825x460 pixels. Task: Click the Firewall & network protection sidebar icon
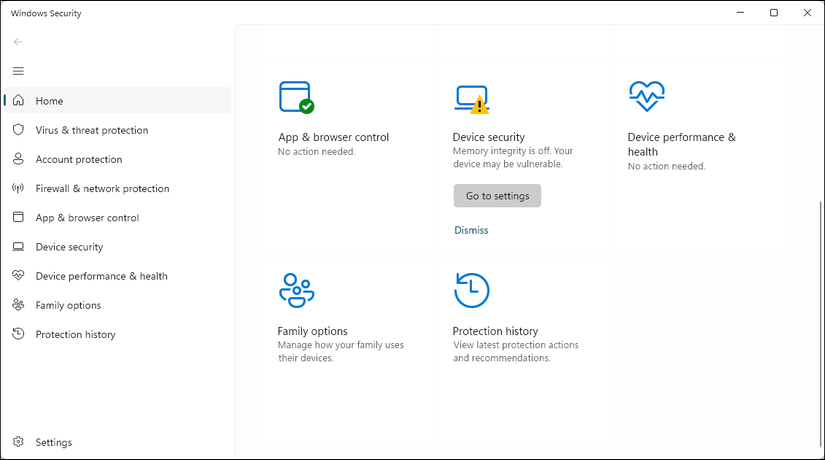18,188
